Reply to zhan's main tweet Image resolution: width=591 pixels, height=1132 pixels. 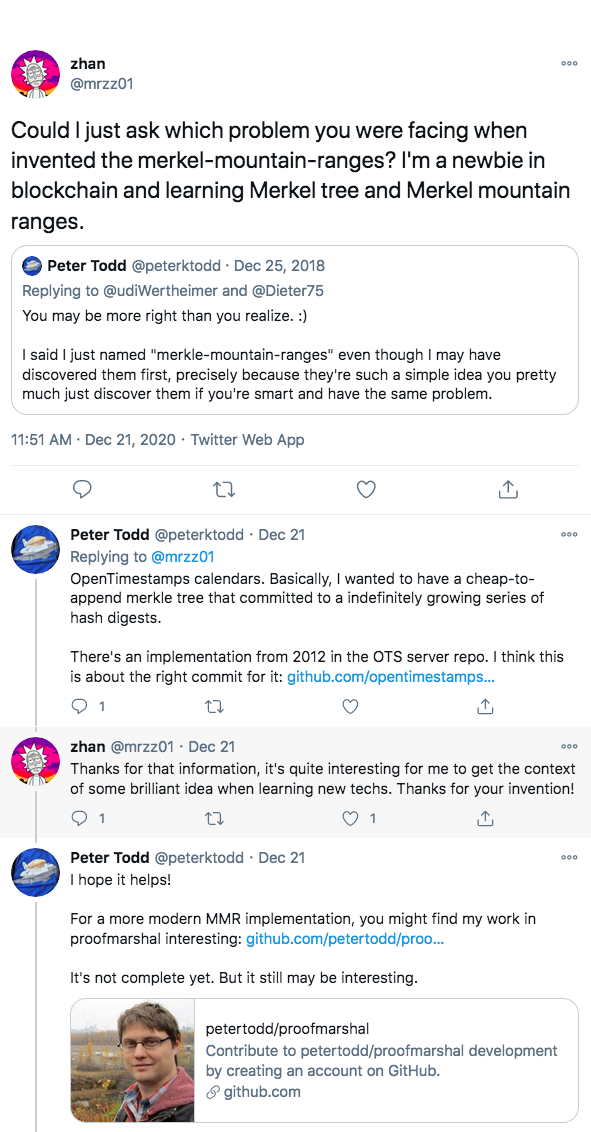[83, 489]
